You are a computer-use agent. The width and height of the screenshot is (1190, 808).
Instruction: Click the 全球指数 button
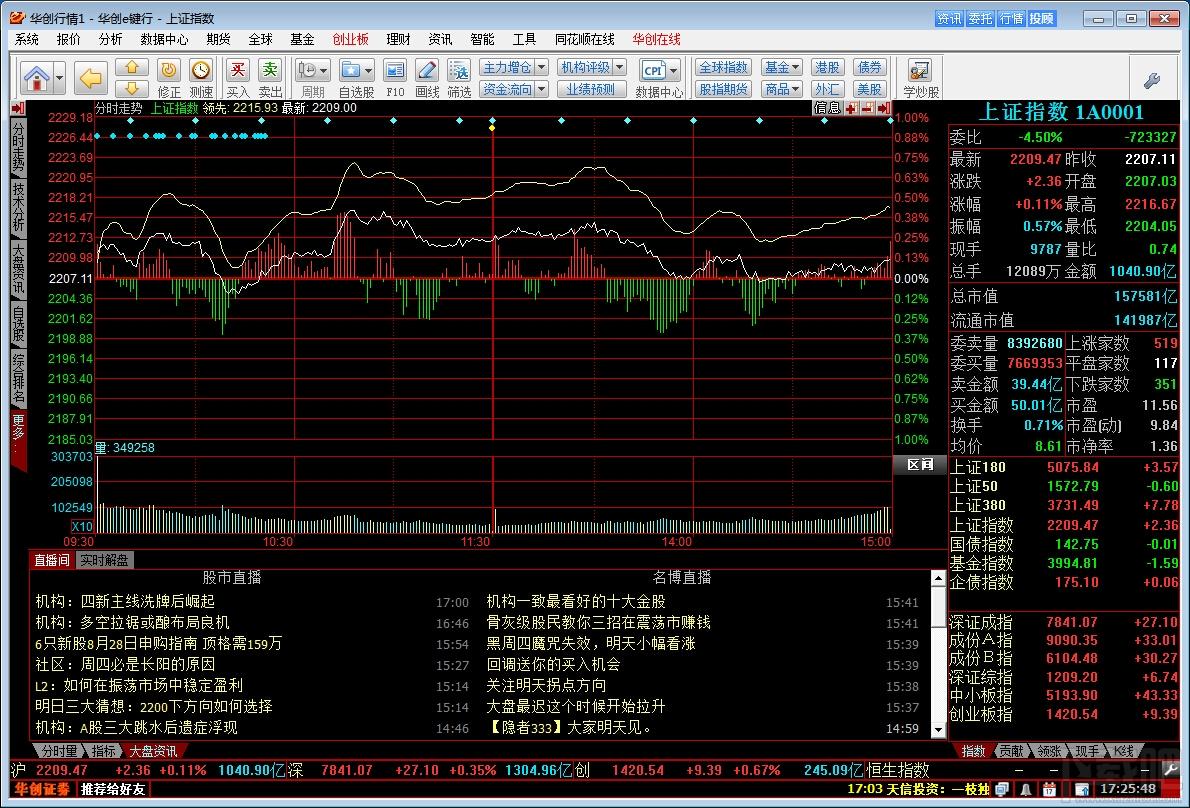(x=723, y=67)
